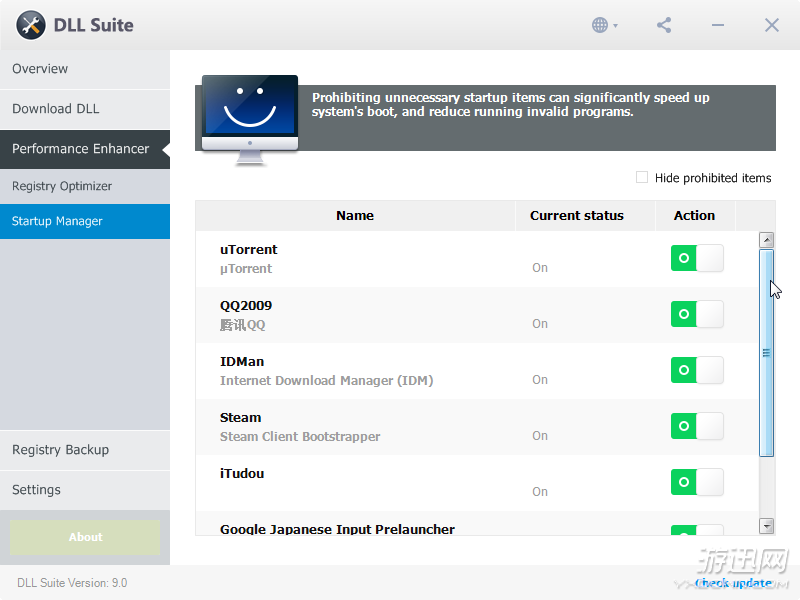Click the Action column header
Screen dimensions: 800x600
pyautogui.click(x=695, y=216)
